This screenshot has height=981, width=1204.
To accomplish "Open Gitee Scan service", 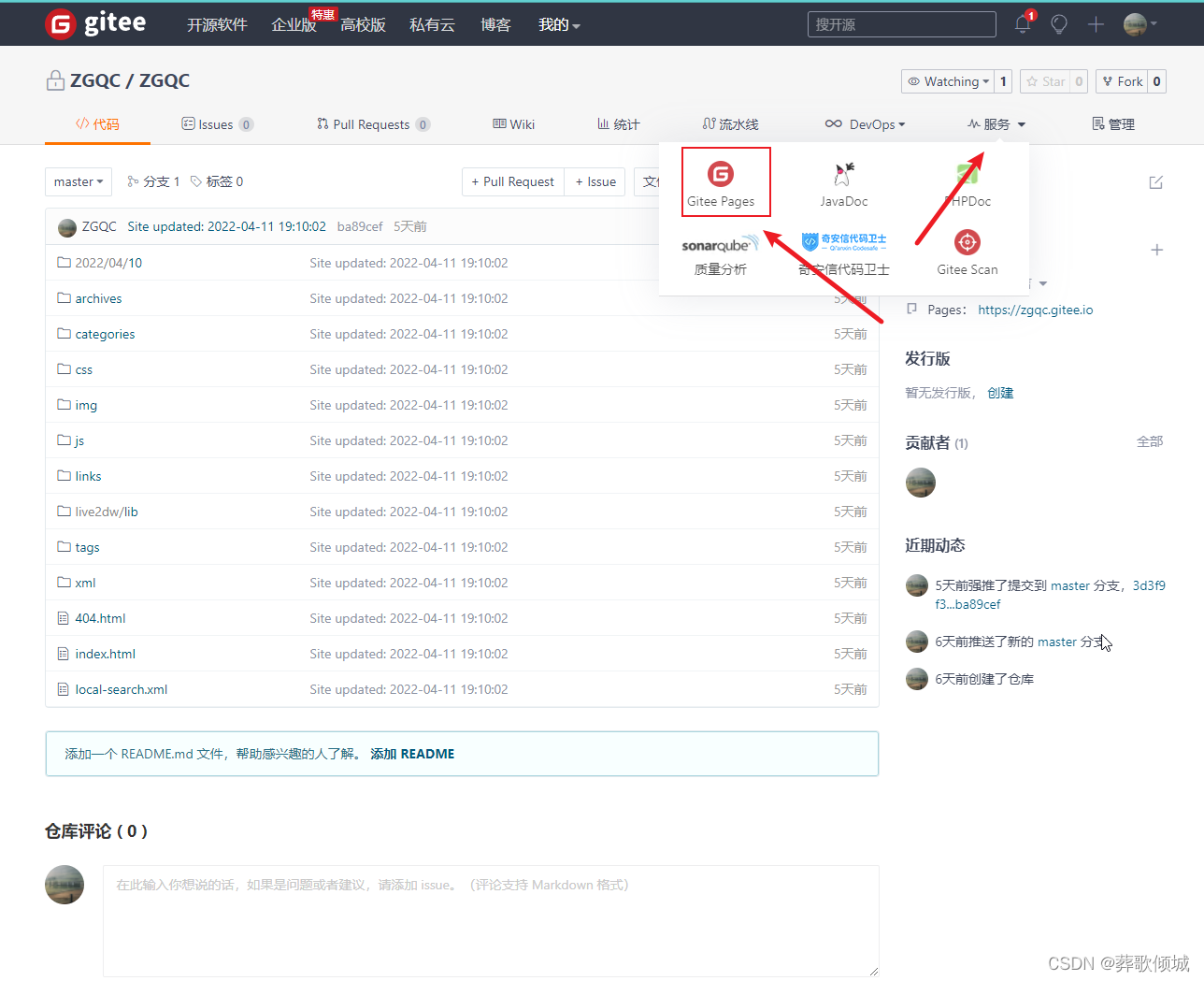I will point(967,254).
